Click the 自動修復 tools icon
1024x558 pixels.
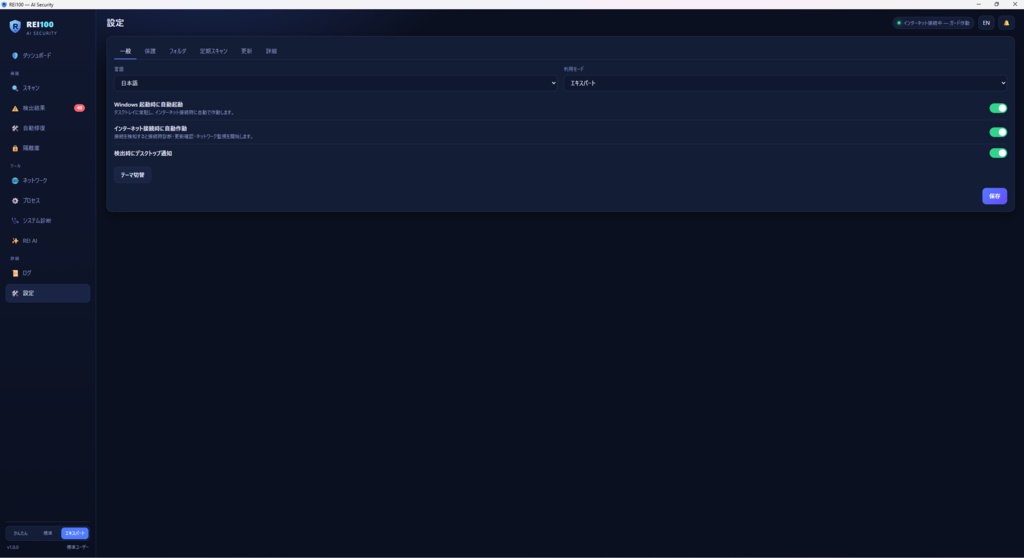point(15,129)
